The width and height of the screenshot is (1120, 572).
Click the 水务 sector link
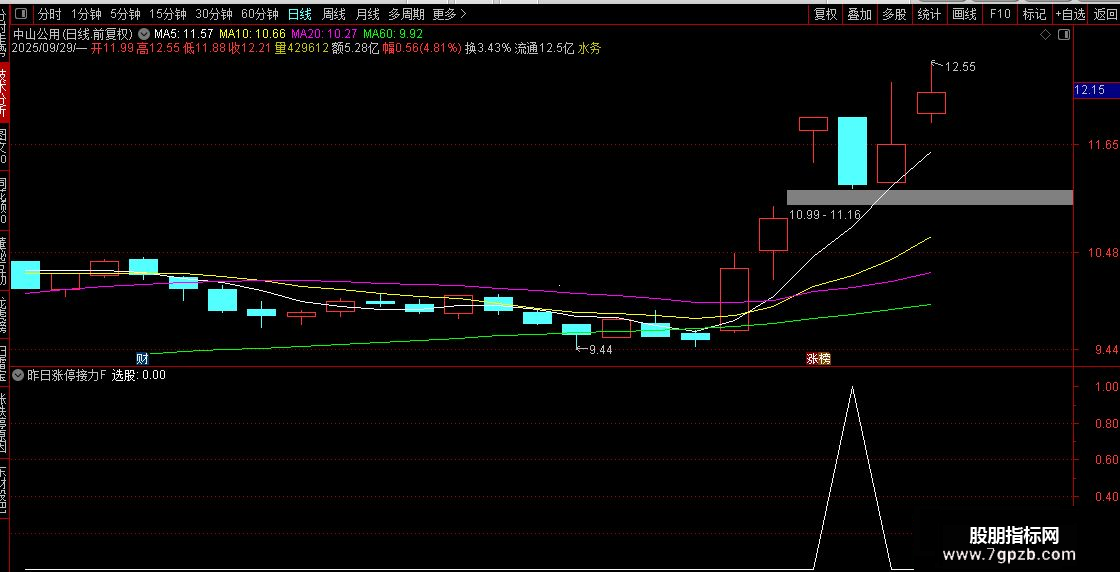tap(589, 49)
